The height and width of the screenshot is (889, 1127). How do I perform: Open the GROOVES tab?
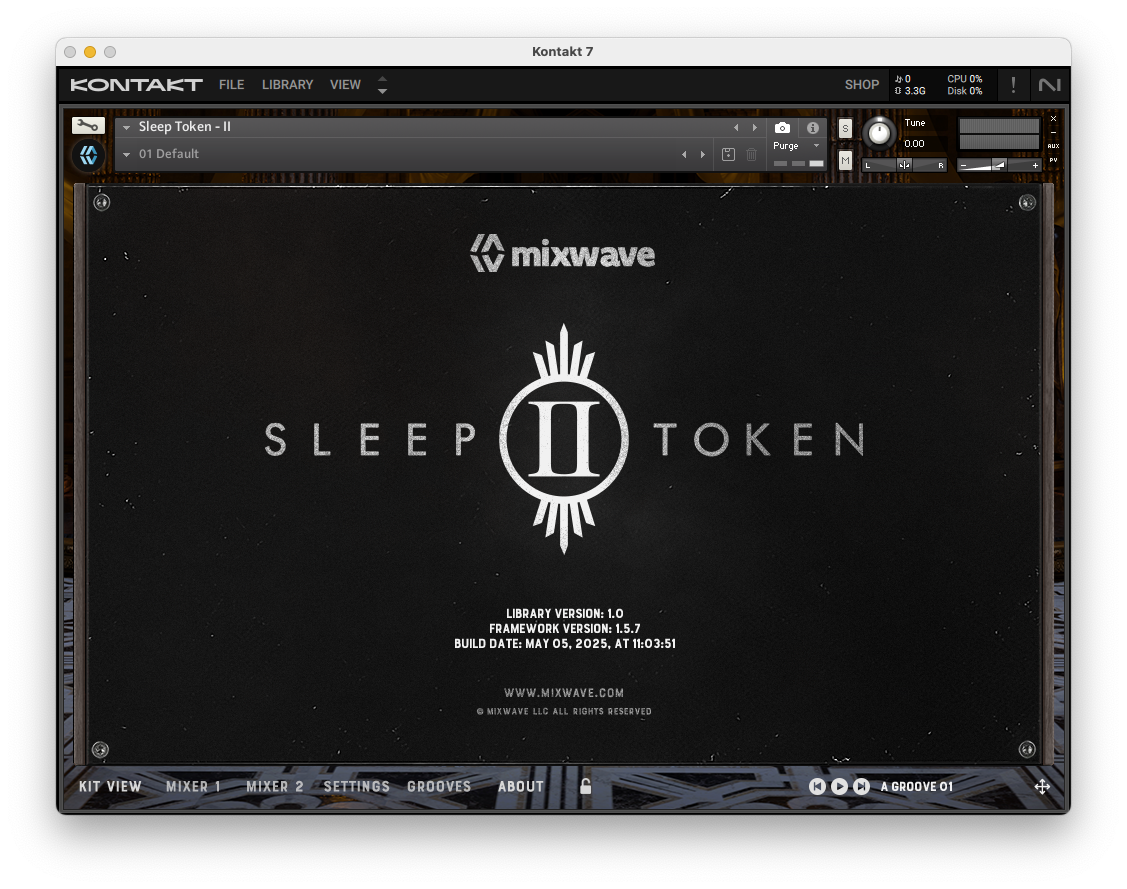coord(439,786)
